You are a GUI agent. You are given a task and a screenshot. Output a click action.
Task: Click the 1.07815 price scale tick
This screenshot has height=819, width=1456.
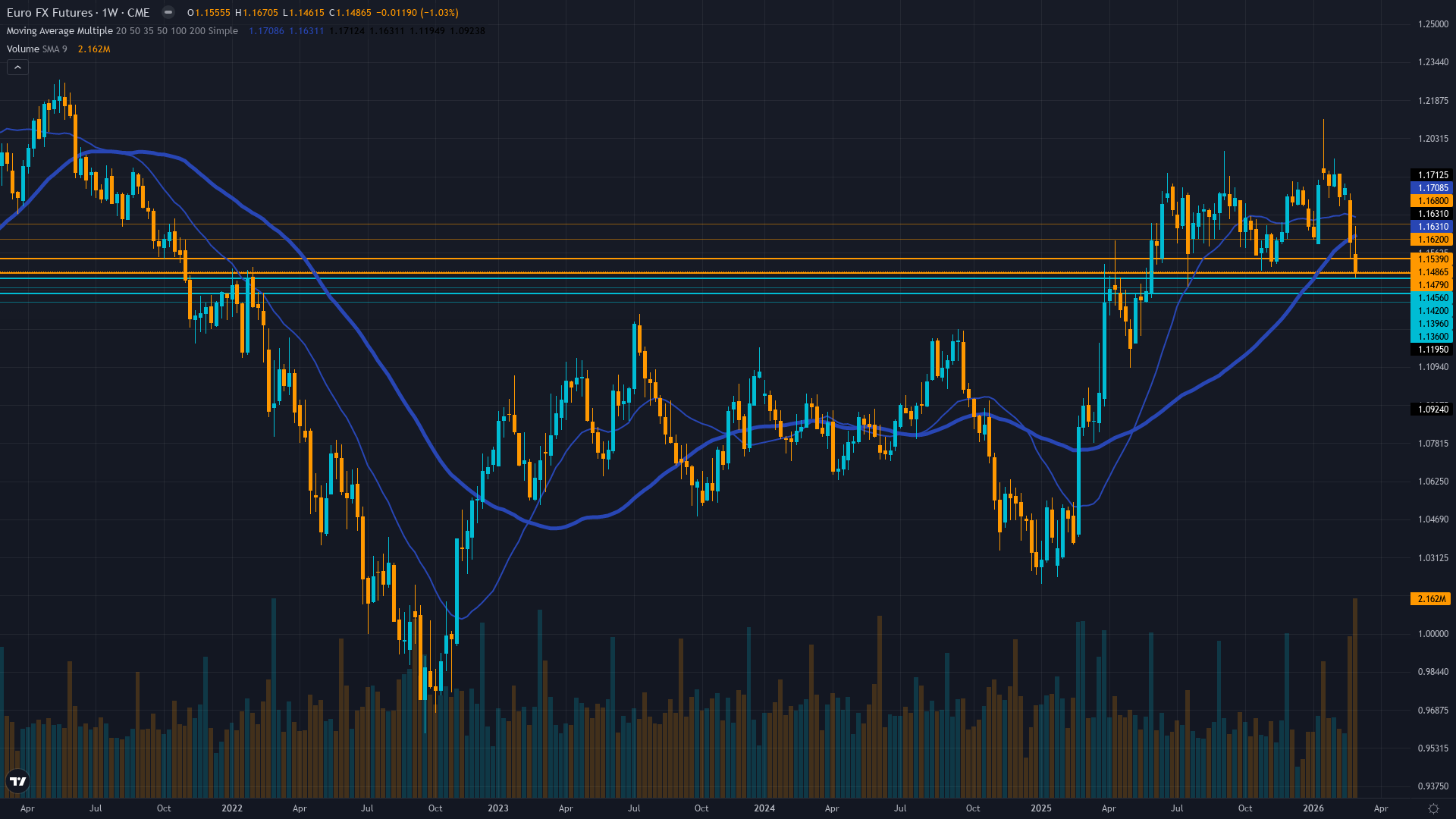pyautogui.click(x=1432, y=444)
